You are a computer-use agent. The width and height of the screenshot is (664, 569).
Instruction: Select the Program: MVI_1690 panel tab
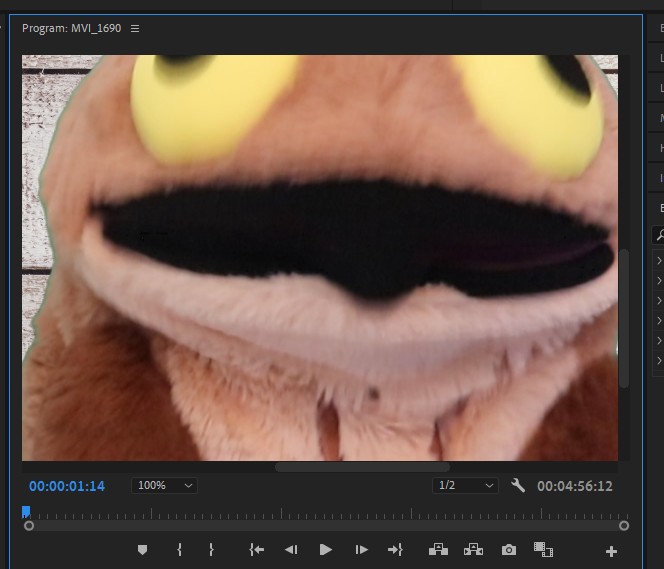pyautogui.click(x=72, y=28)
